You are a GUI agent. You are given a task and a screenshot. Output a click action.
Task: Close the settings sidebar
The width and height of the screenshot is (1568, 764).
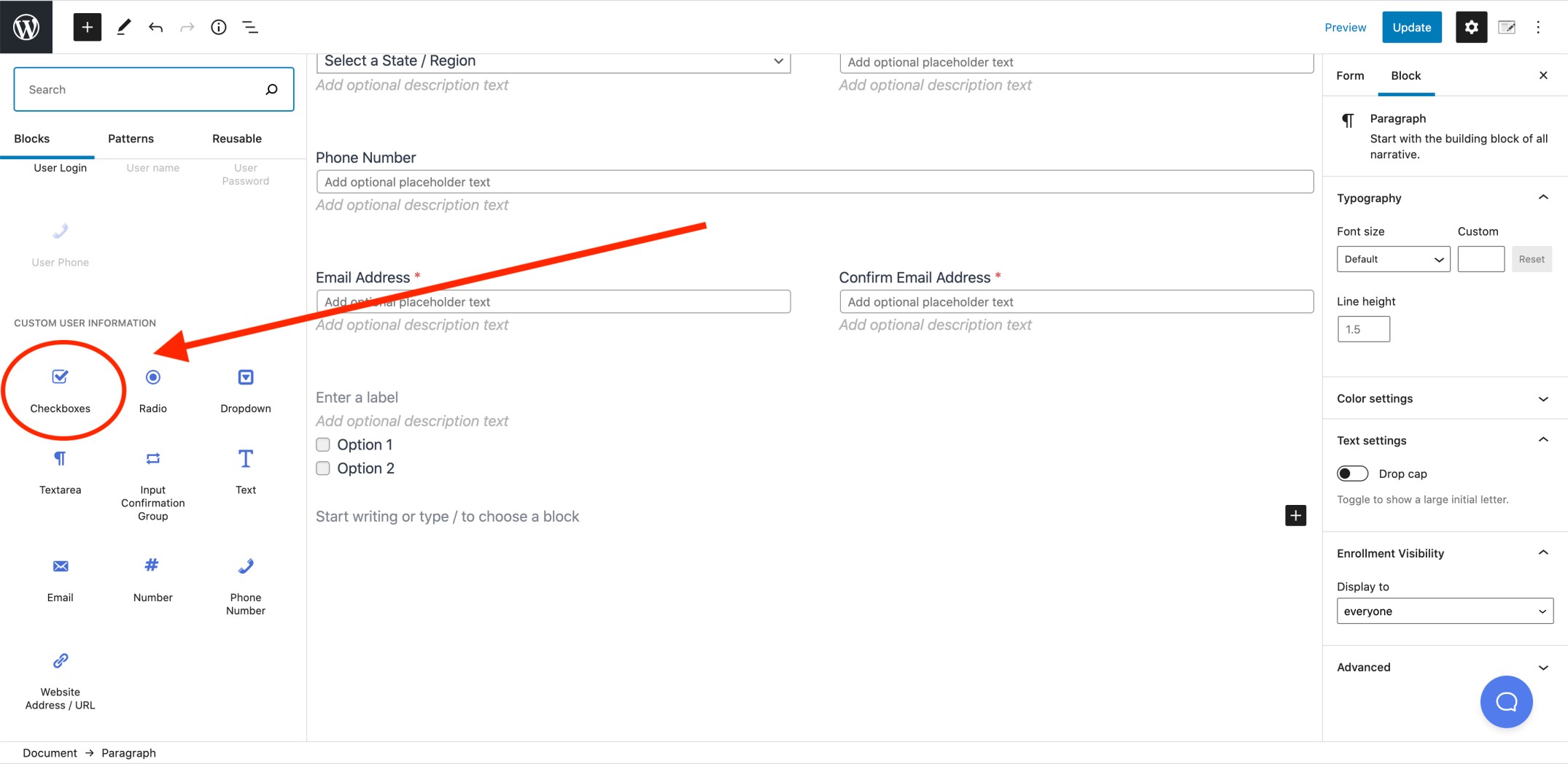click(1543, 75)
